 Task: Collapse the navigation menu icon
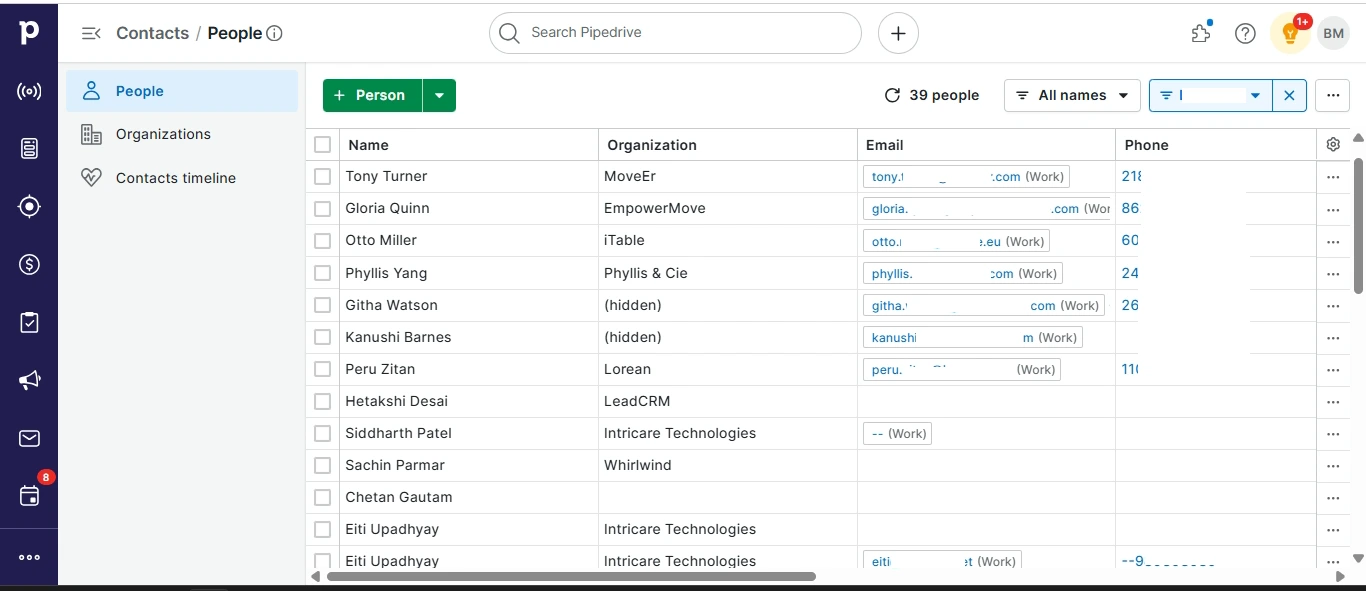[x=91, y=33]
